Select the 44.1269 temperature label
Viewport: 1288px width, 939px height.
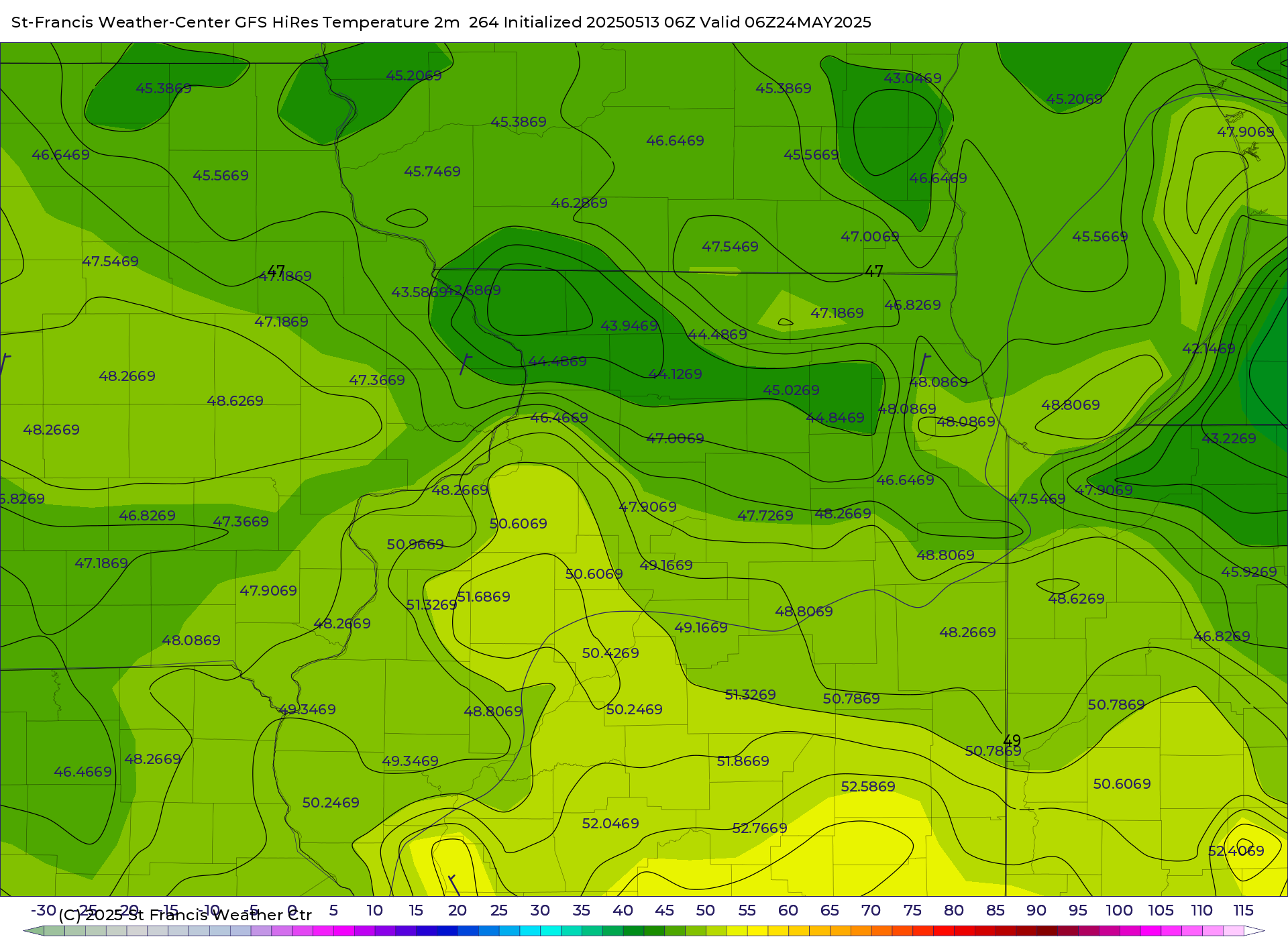coord(675,374)
